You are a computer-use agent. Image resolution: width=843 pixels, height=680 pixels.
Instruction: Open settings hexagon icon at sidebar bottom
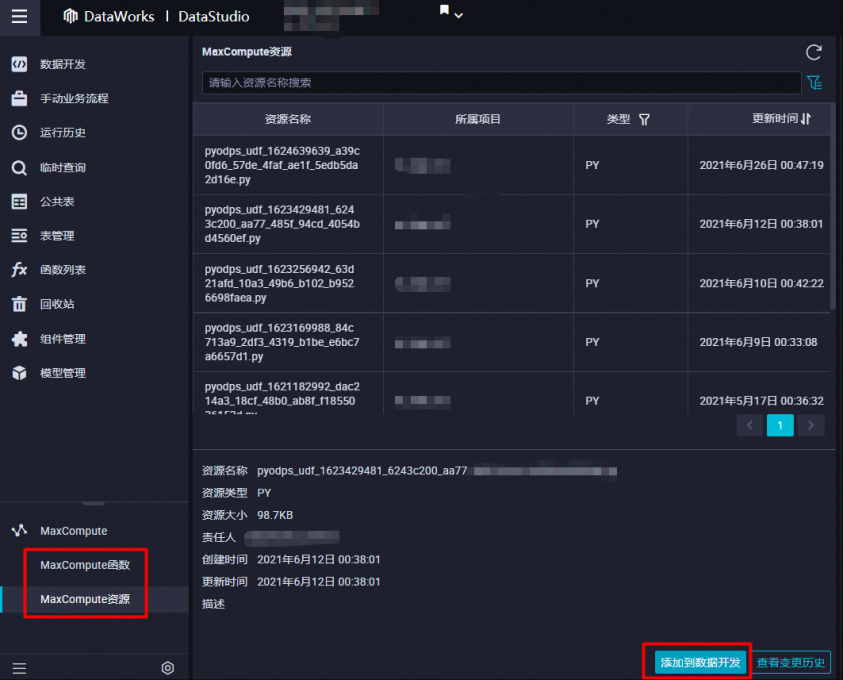pyautogui.click(x=168, y=668)
